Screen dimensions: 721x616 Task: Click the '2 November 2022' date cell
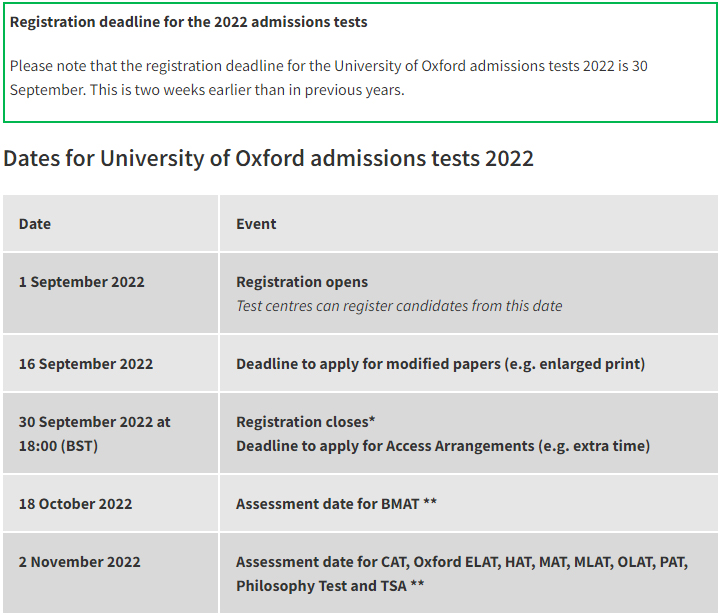[80, 562]
